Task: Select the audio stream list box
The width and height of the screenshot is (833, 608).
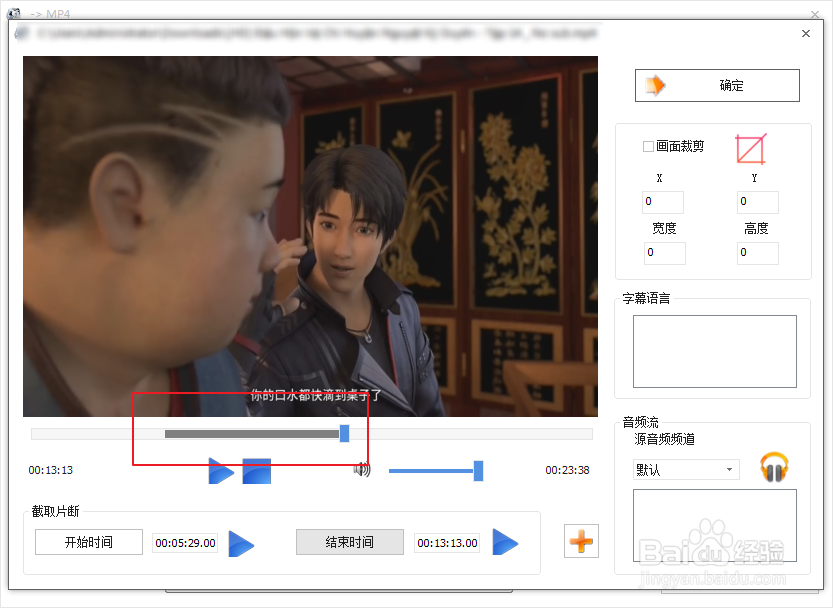Action: click(x=715, y=525)
